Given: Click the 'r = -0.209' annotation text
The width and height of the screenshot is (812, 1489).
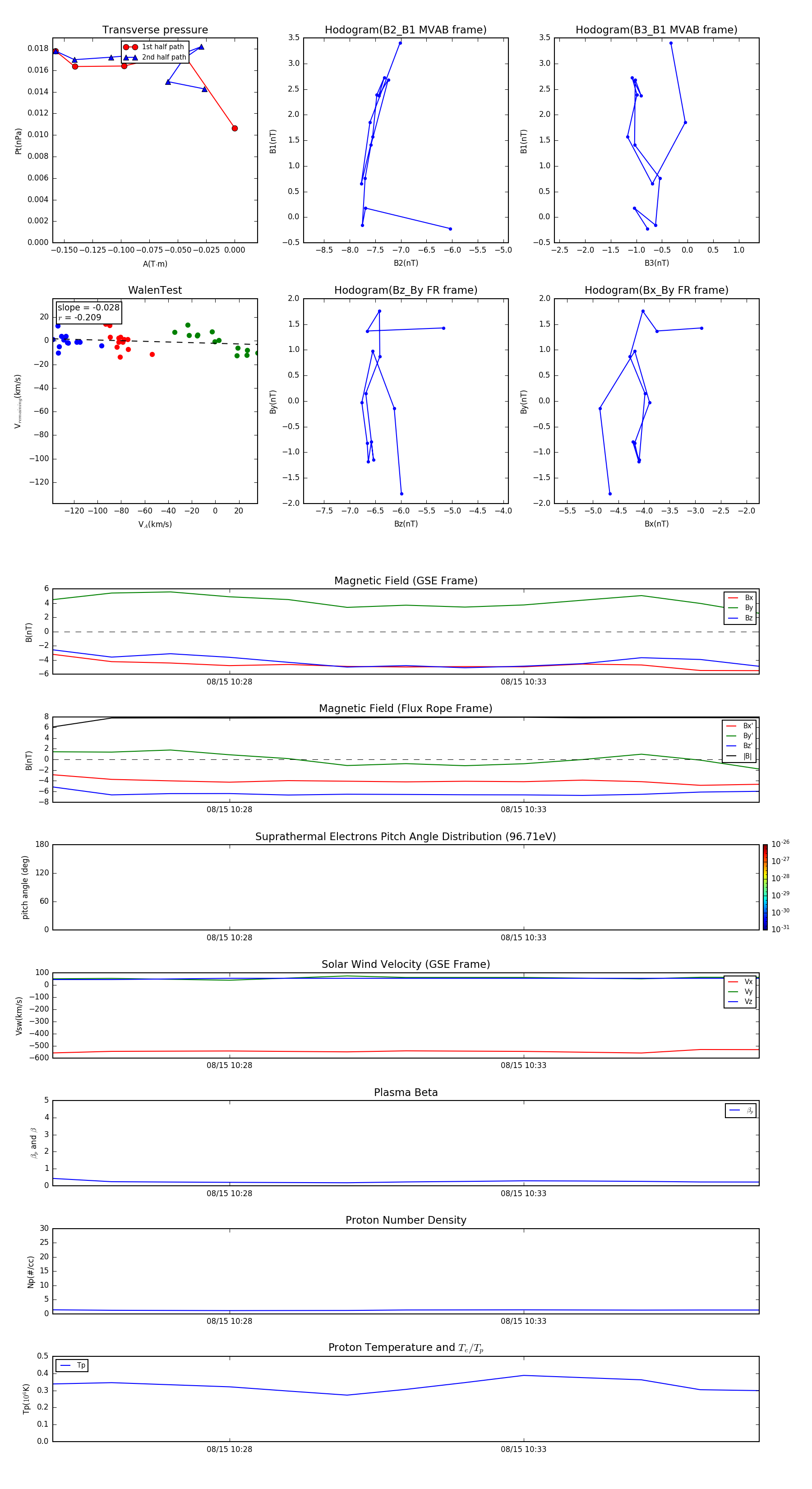Looking at the screenshot, I should pos(80,317).
